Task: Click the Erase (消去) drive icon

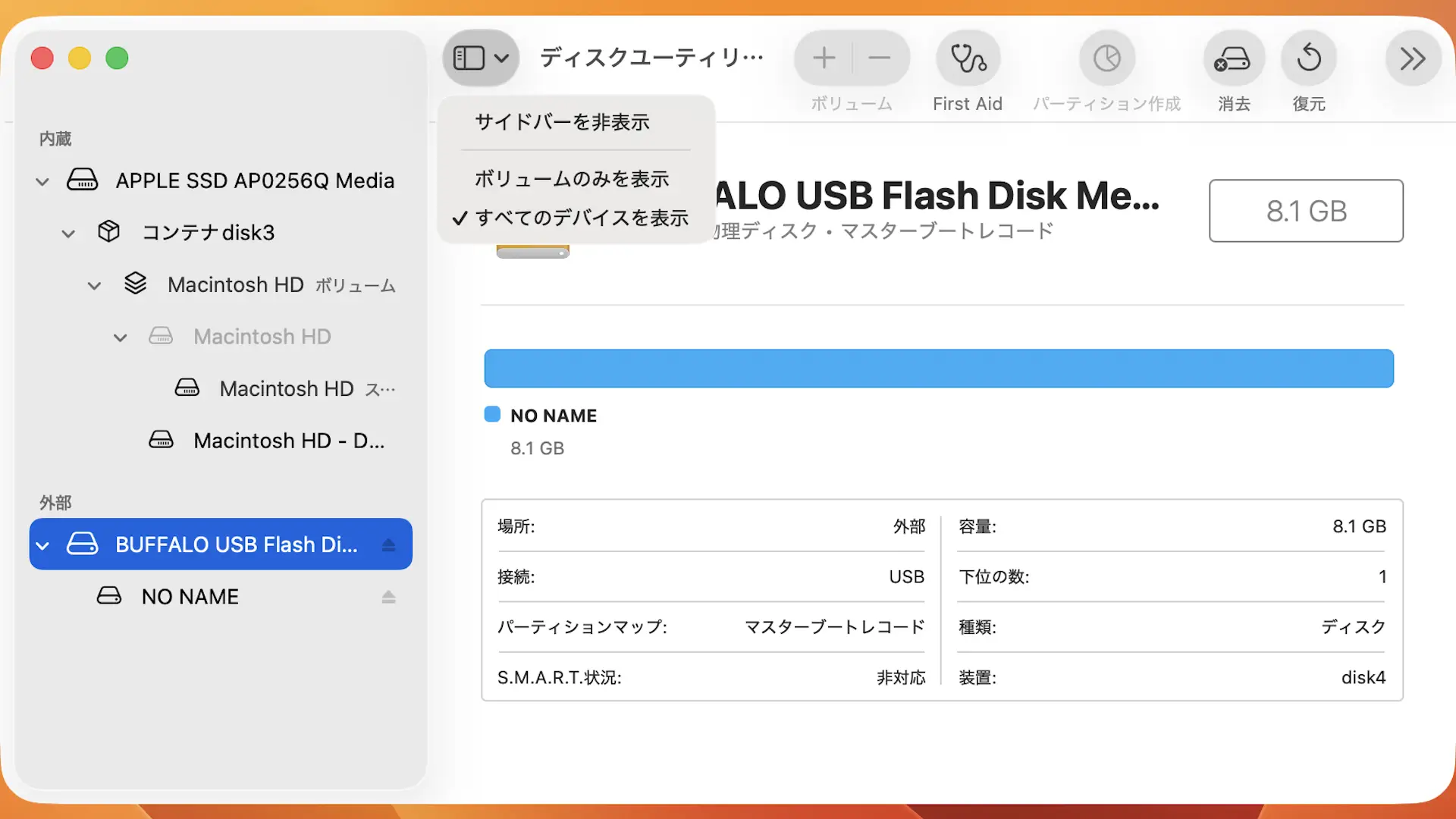Action: point(1233,58)
